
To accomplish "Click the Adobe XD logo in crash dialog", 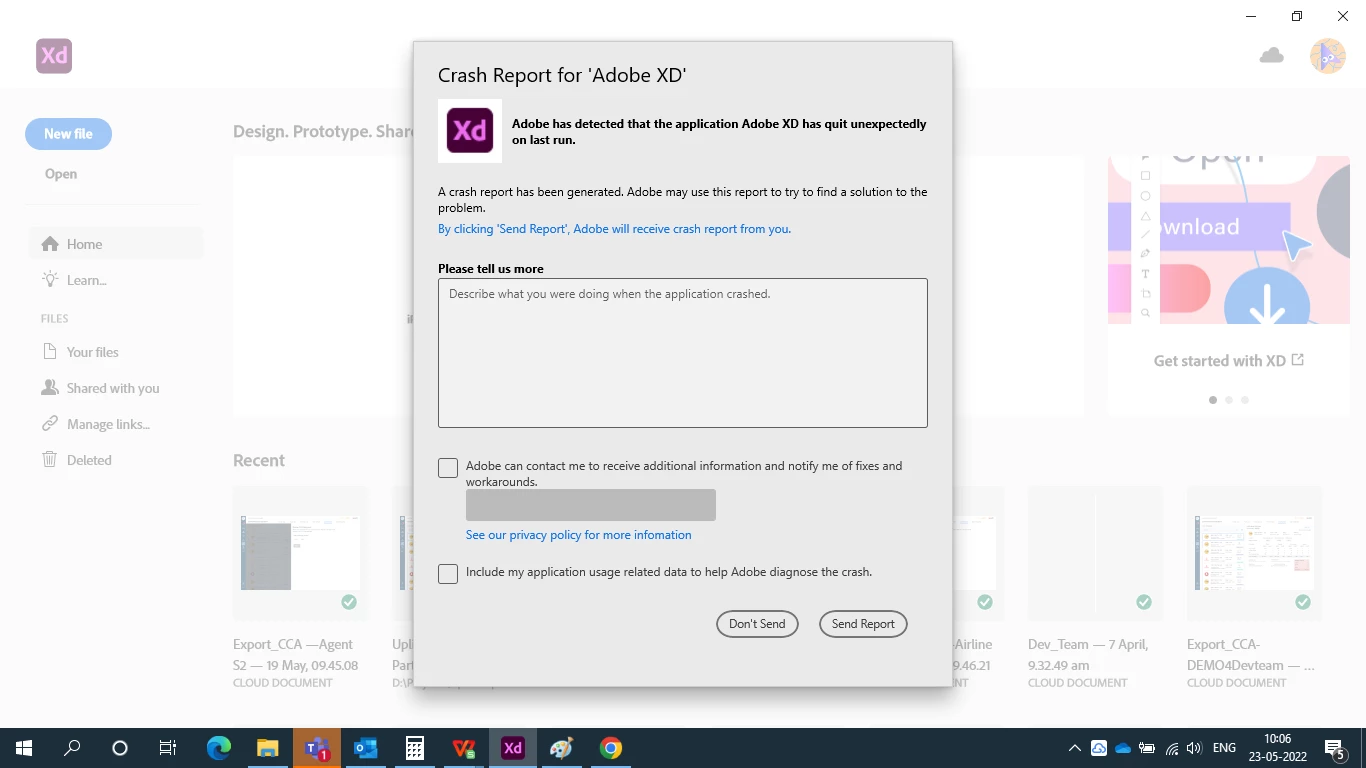I will point(470,131).
